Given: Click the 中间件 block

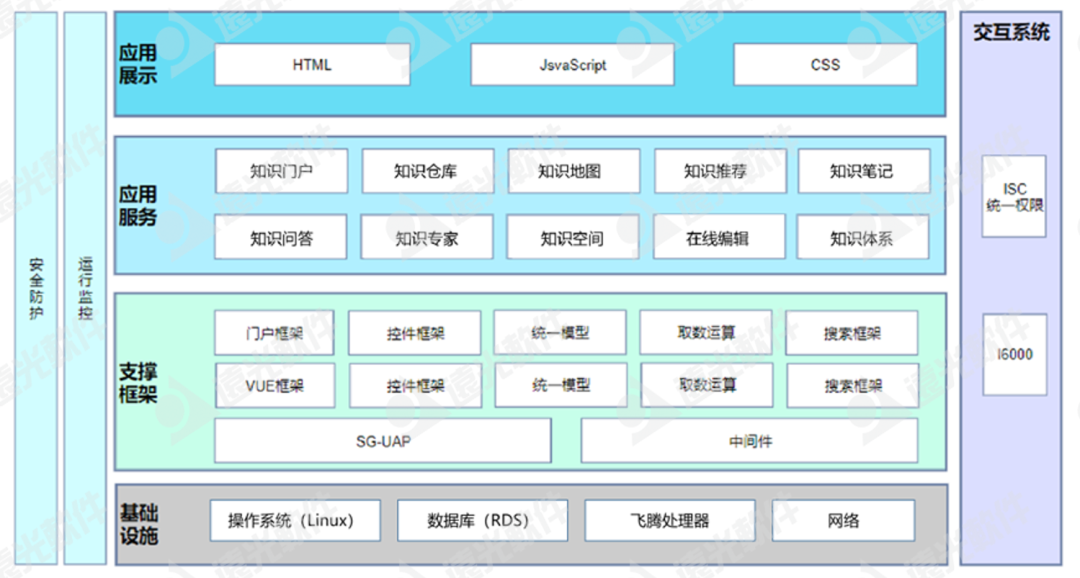Looking at the screenshot, I should 749,440.
